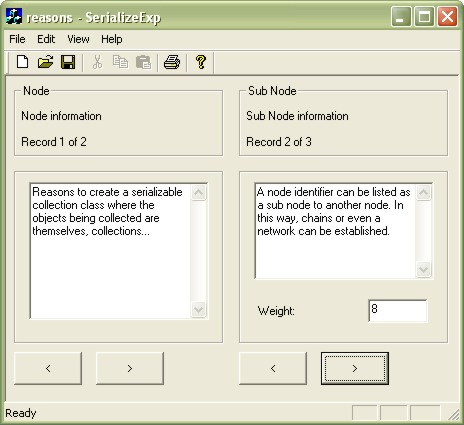Screen dimensions: 464x425
Task: Go to next Sub Node record
Action: [355, 368]
